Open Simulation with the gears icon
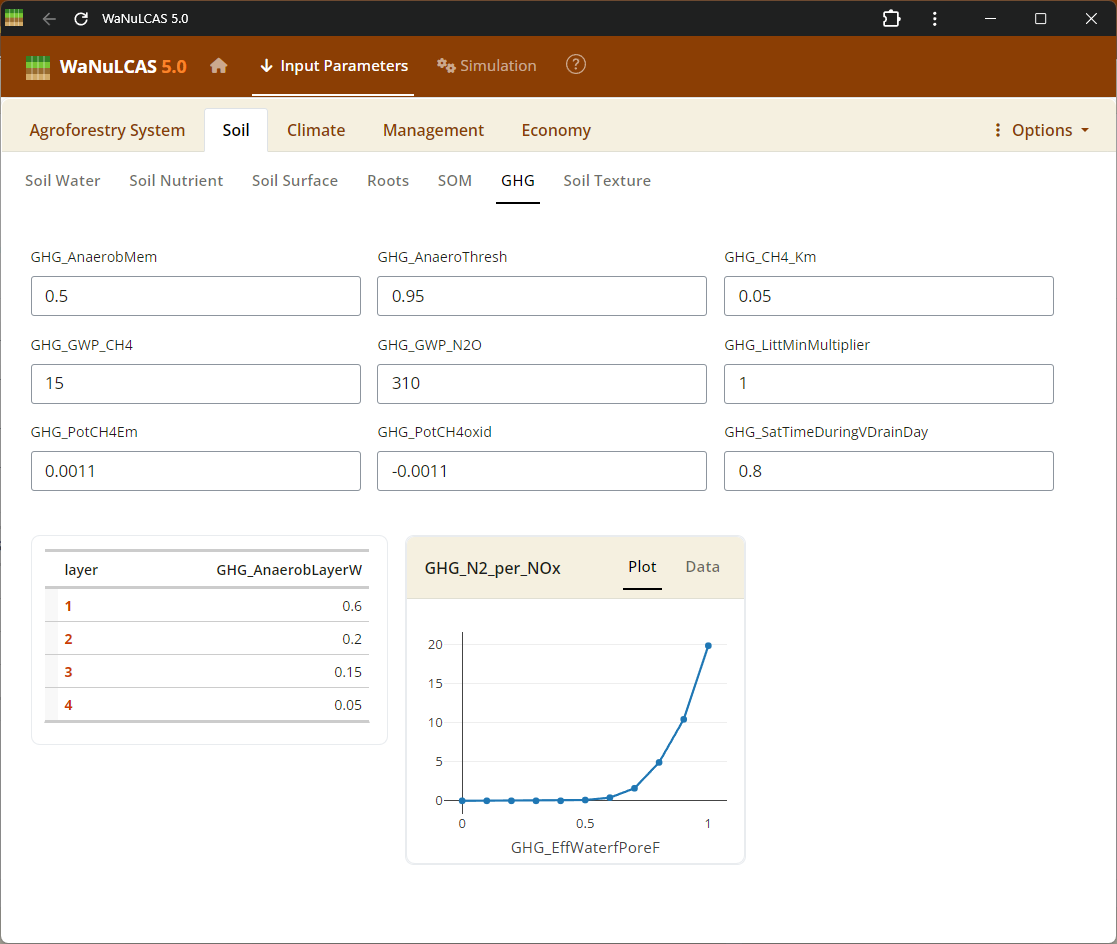The image size is (1117, 944). [x=487, y=66]
